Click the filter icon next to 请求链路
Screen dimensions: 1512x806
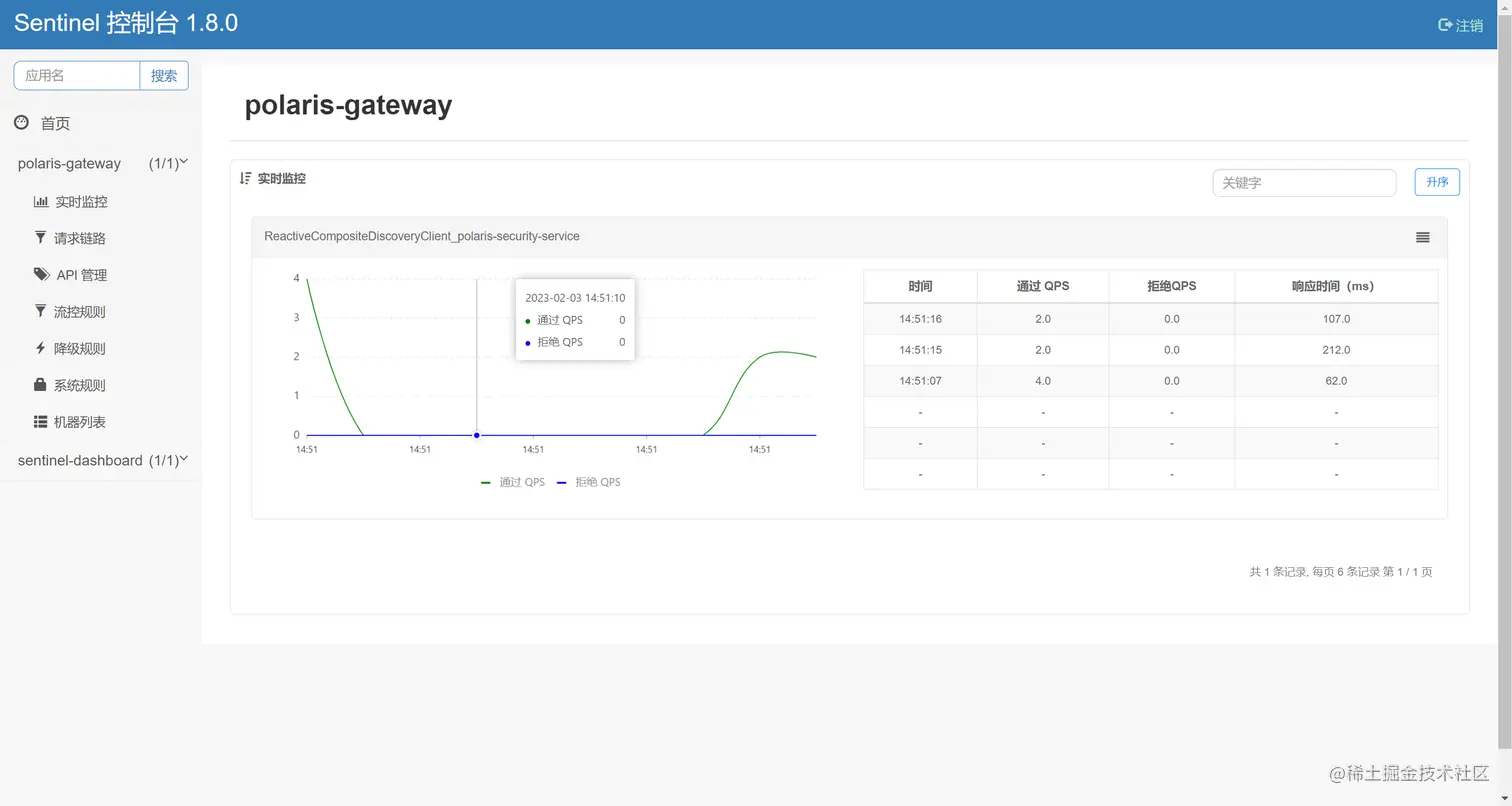coord(40,238)
